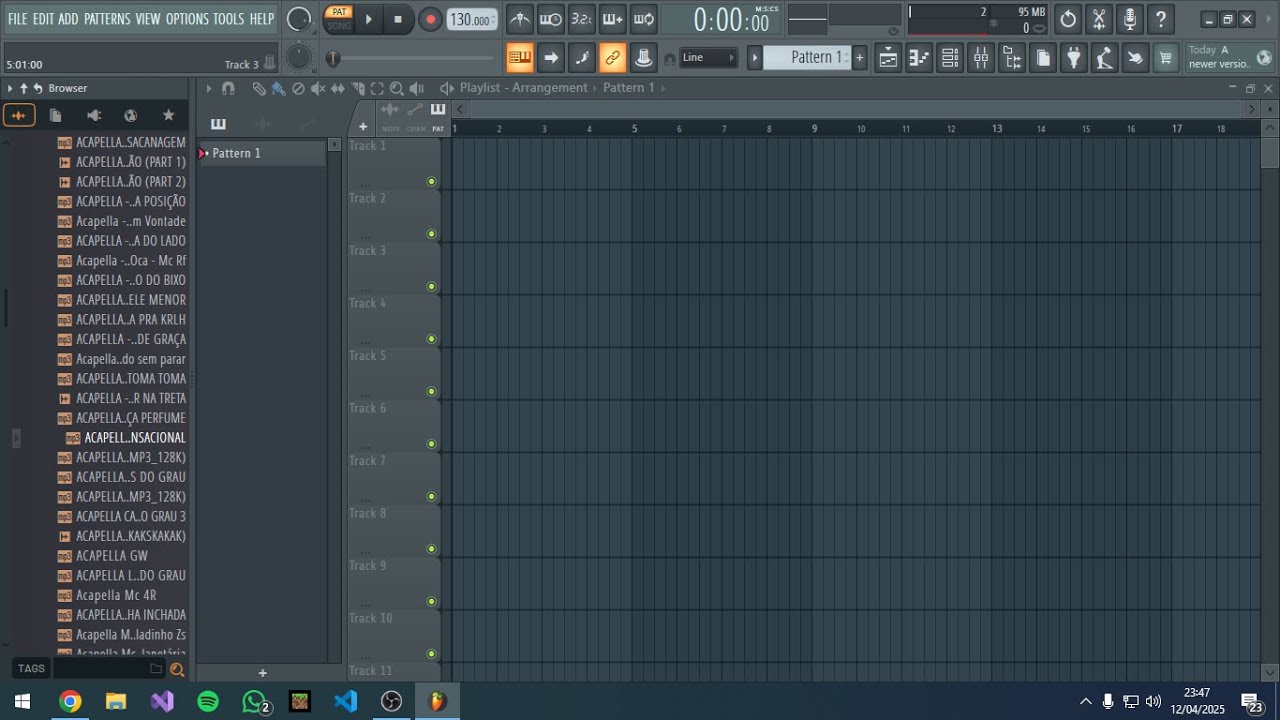Select the browser plugins speaker tab
The image size is (1280, 720).
point(94,115)
